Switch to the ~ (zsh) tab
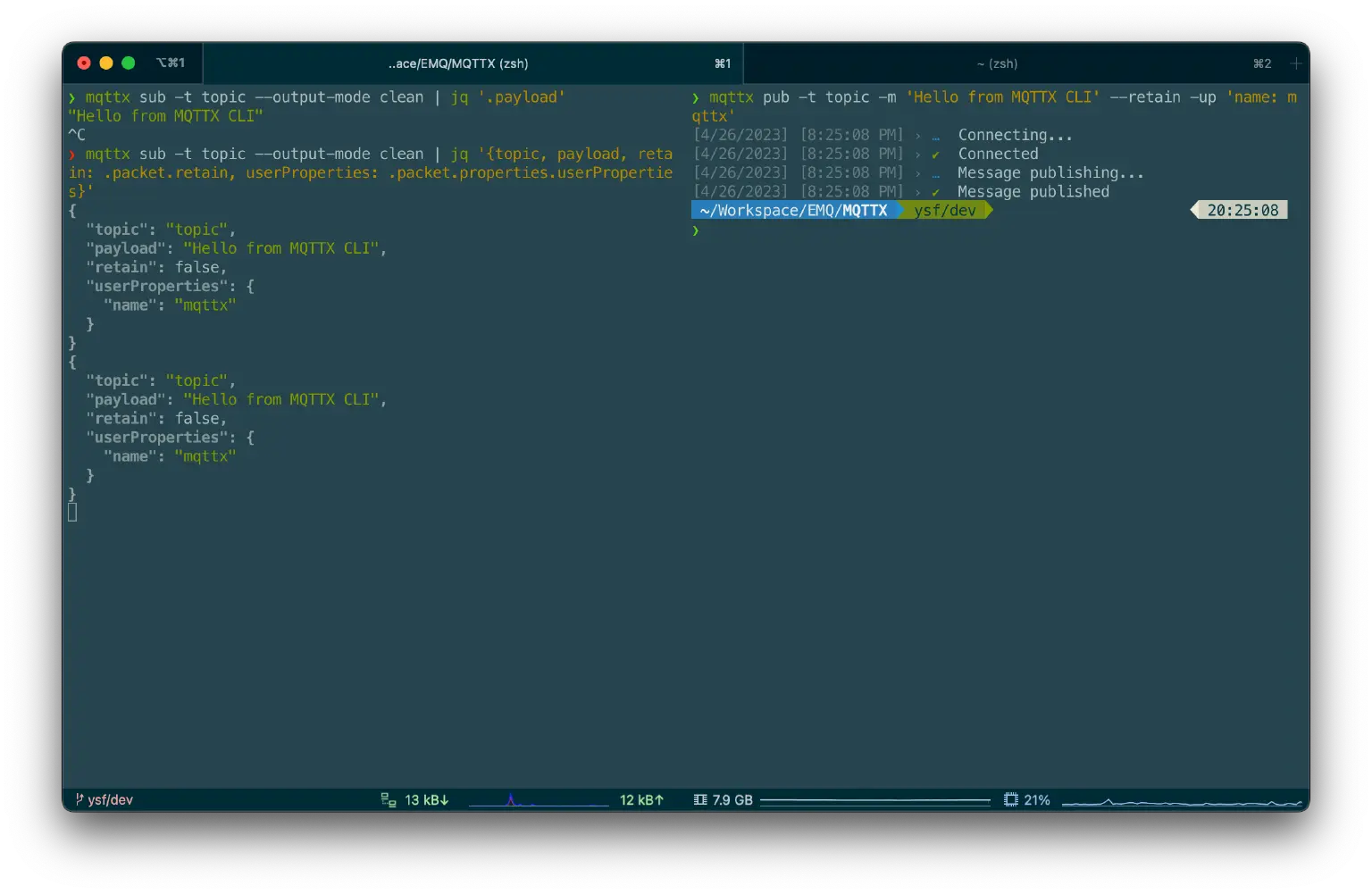Screen dimensions: 1372x894 (x=998, y=63)
